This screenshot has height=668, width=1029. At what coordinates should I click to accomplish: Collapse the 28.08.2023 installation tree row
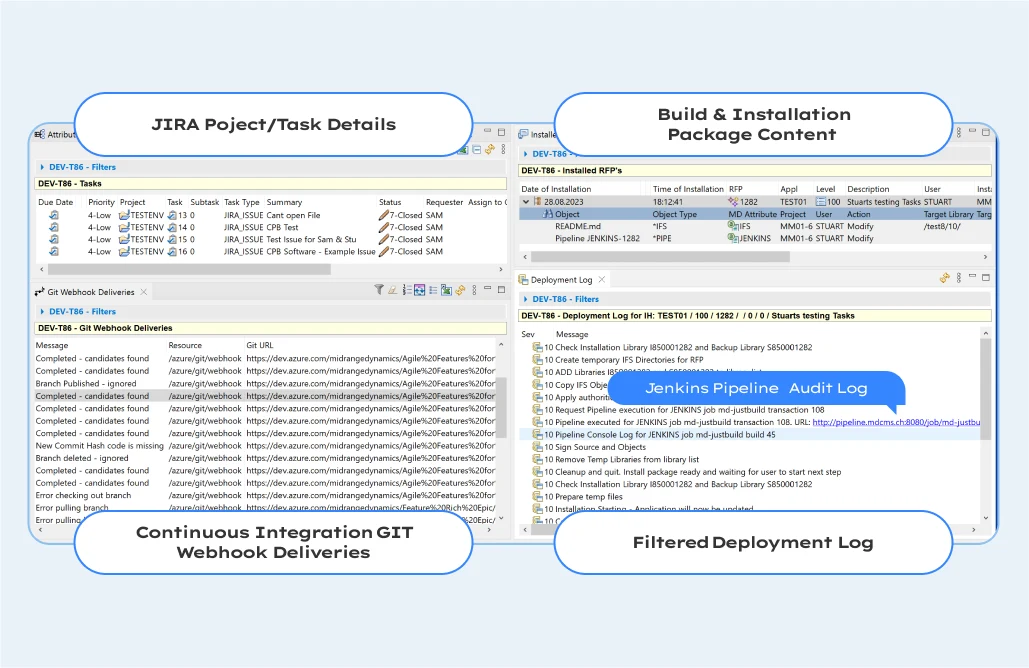tap(527, 202)
